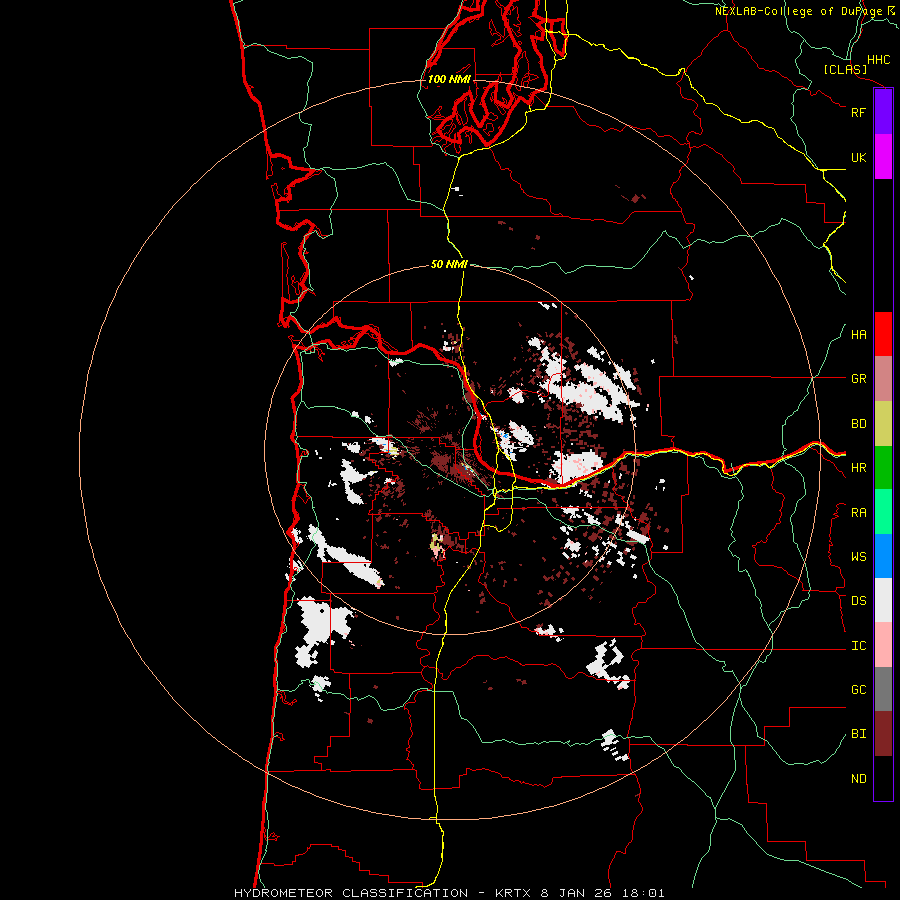
Task: Pick the RA light-green legend swatch
Action: tap(883, 512)
